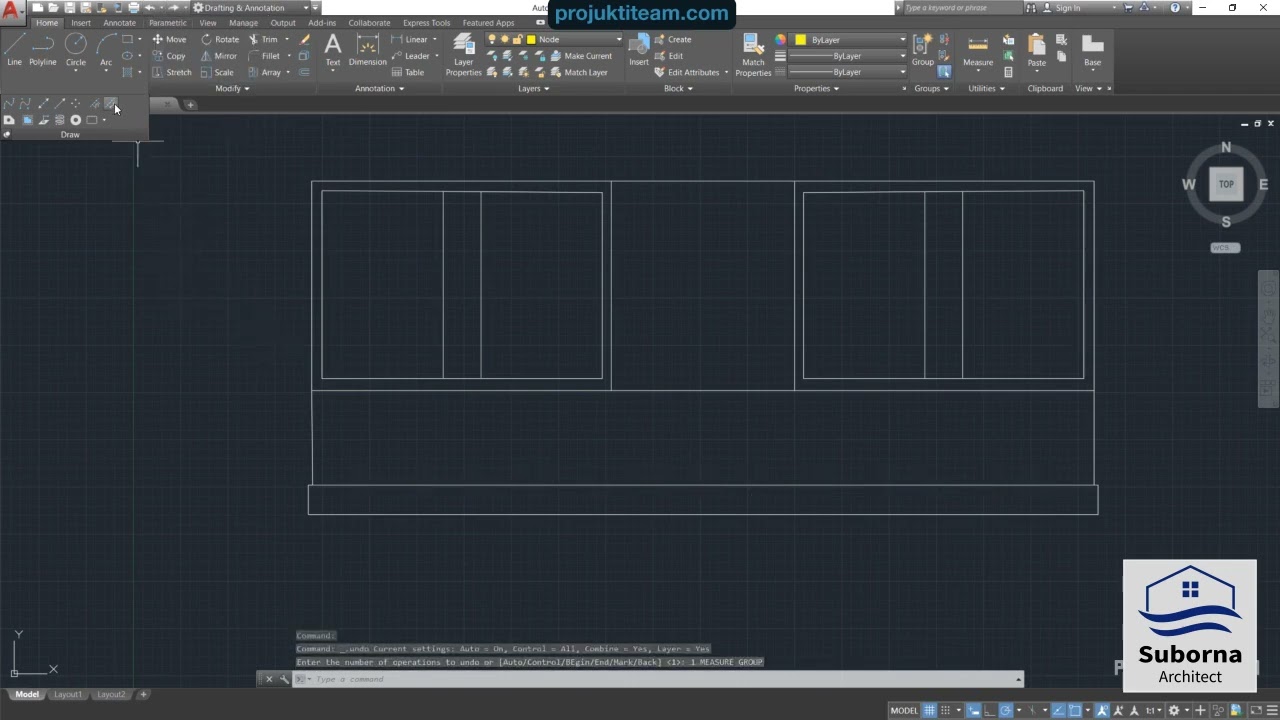Toggle drawing grid display in status bar

coord(929,711)
